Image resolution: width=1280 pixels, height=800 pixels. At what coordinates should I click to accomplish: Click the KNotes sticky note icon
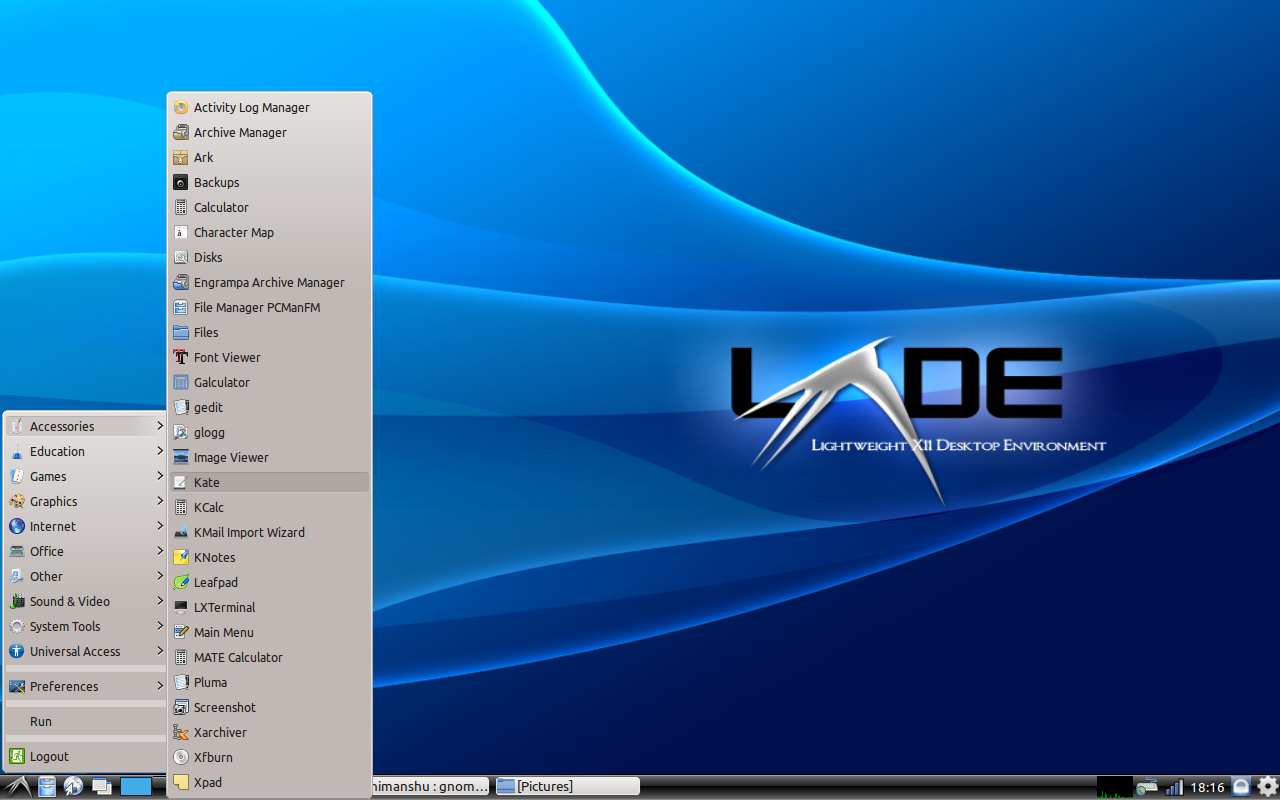pos(180,557)
